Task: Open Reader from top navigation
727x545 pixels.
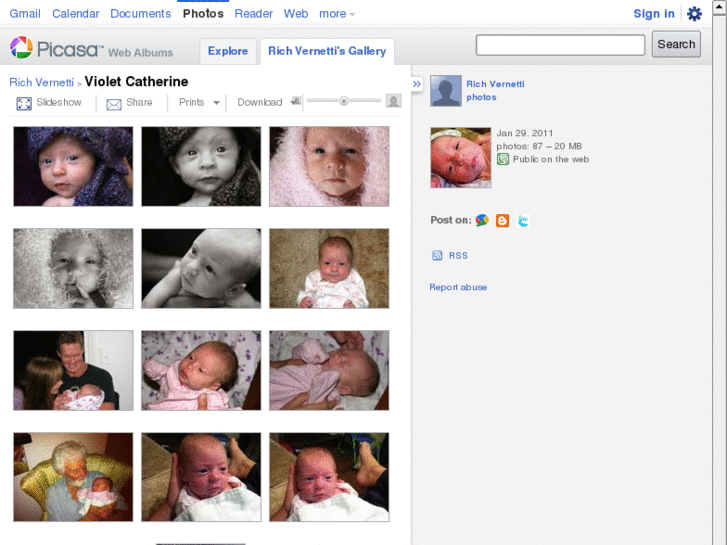Action: coord(254,14)
